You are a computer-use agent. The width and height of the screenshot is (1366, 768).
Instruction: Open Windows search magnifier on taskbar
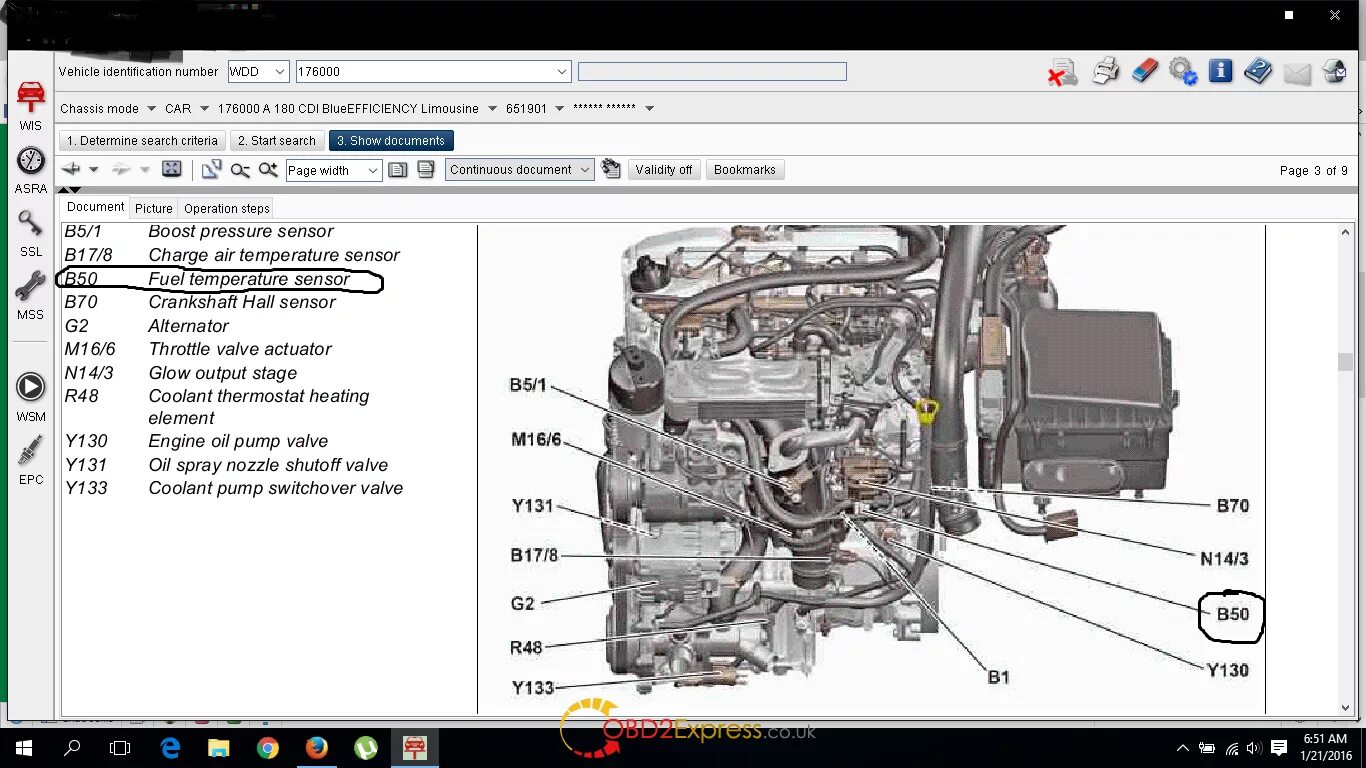[x=72, y=748]
